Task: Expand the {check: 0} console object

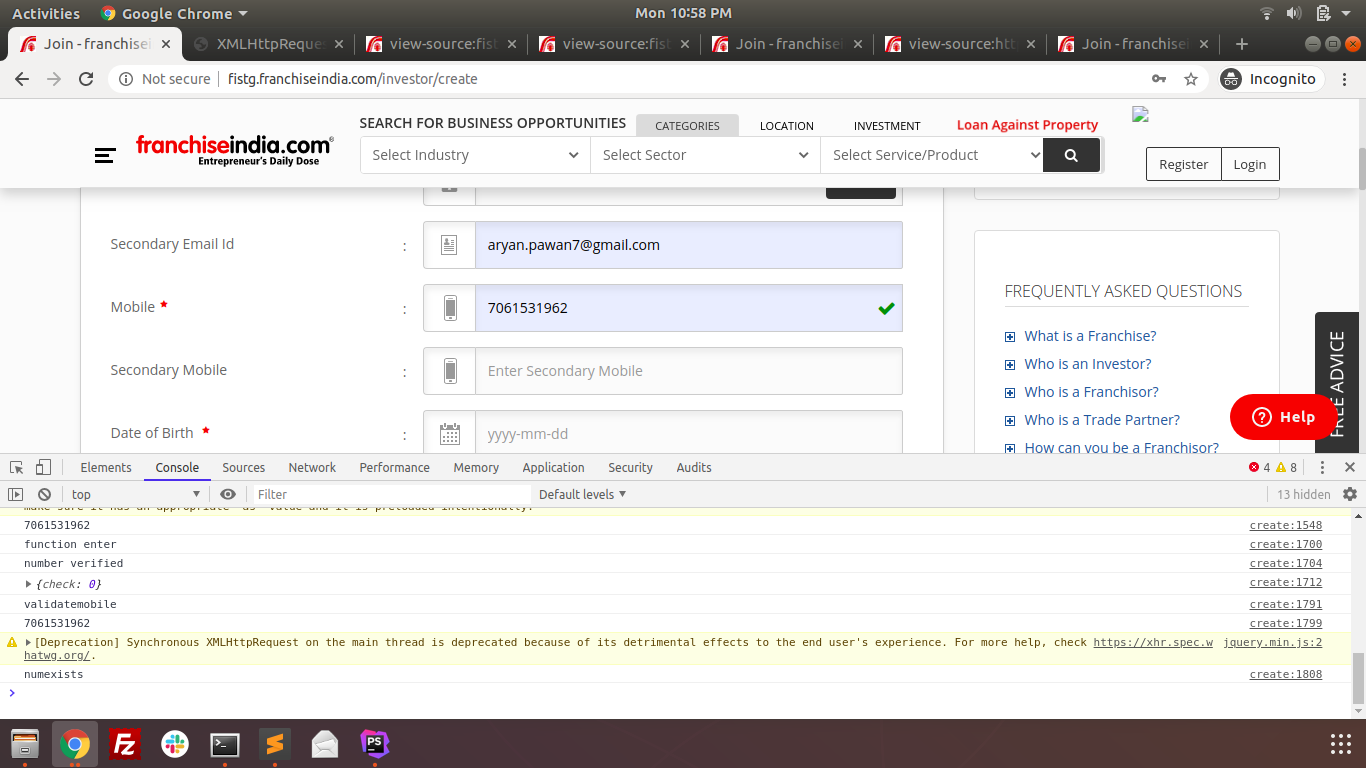Action: [x=29, y=583]
